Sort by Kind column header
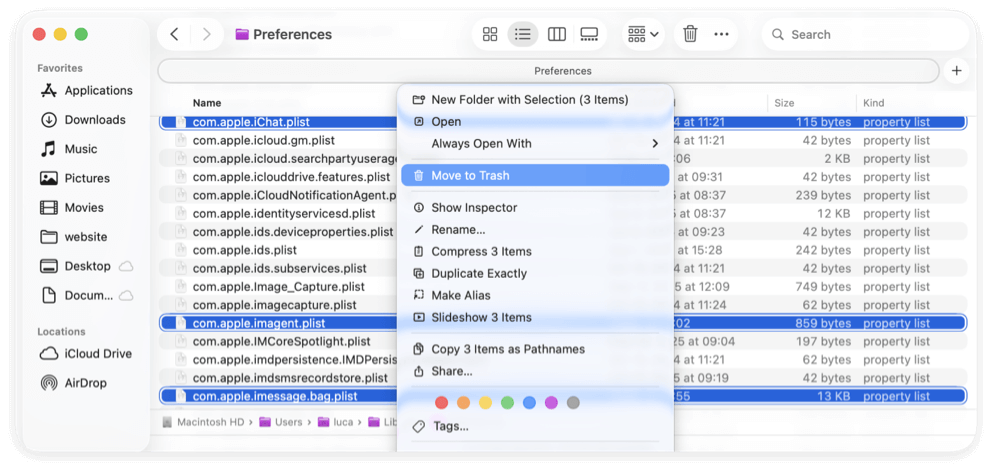 874,103
